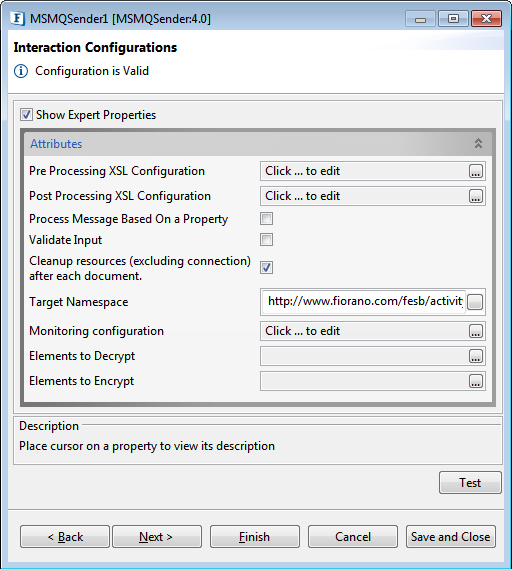Focus the Target Namespace text field
The width and height of the screenshot is (512, 569).
pyautogui.click(x=364, y=302)
